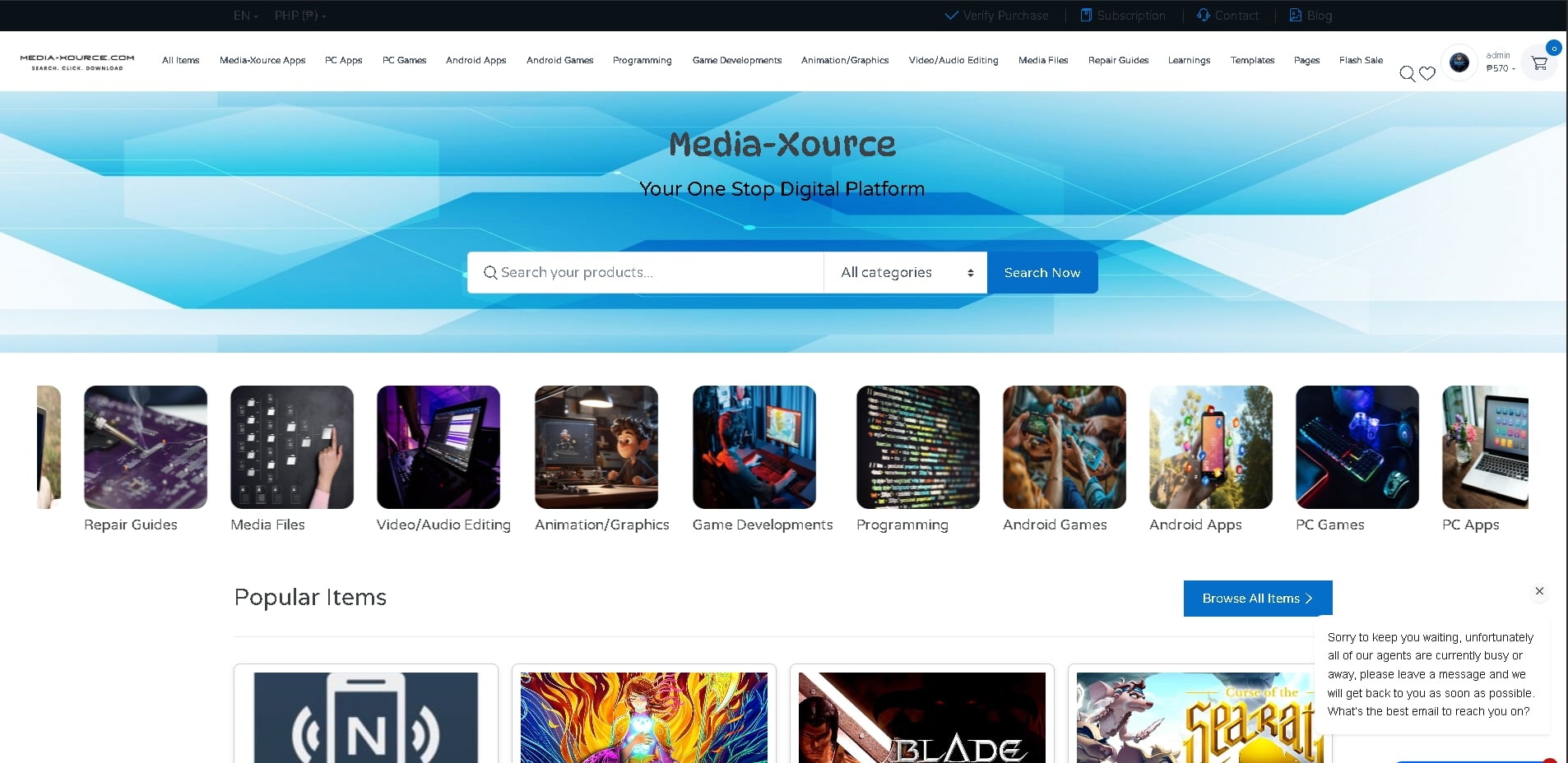Open Media Files in the top menu

tap(1042, 60)
